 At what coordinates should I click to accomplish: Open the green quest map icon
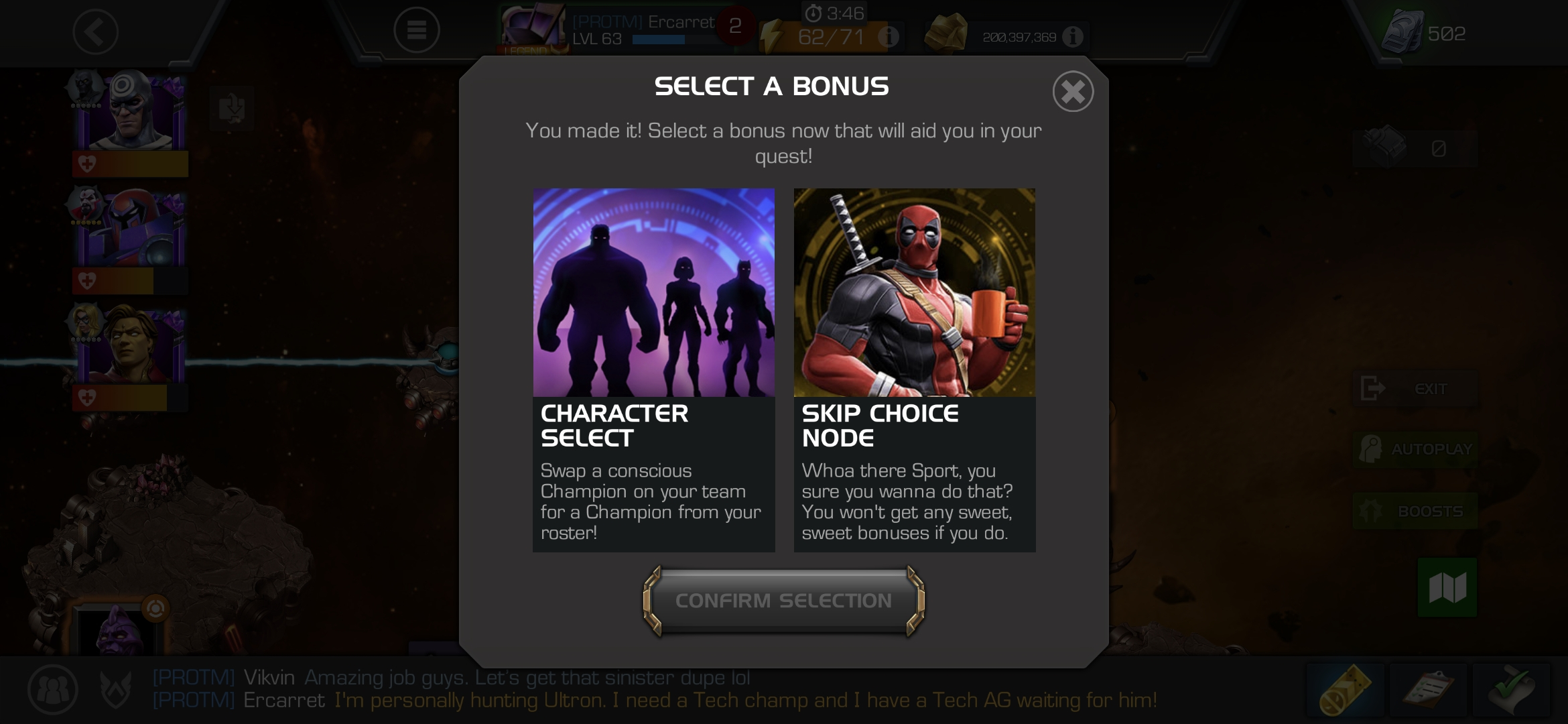tap(1447, 588)
